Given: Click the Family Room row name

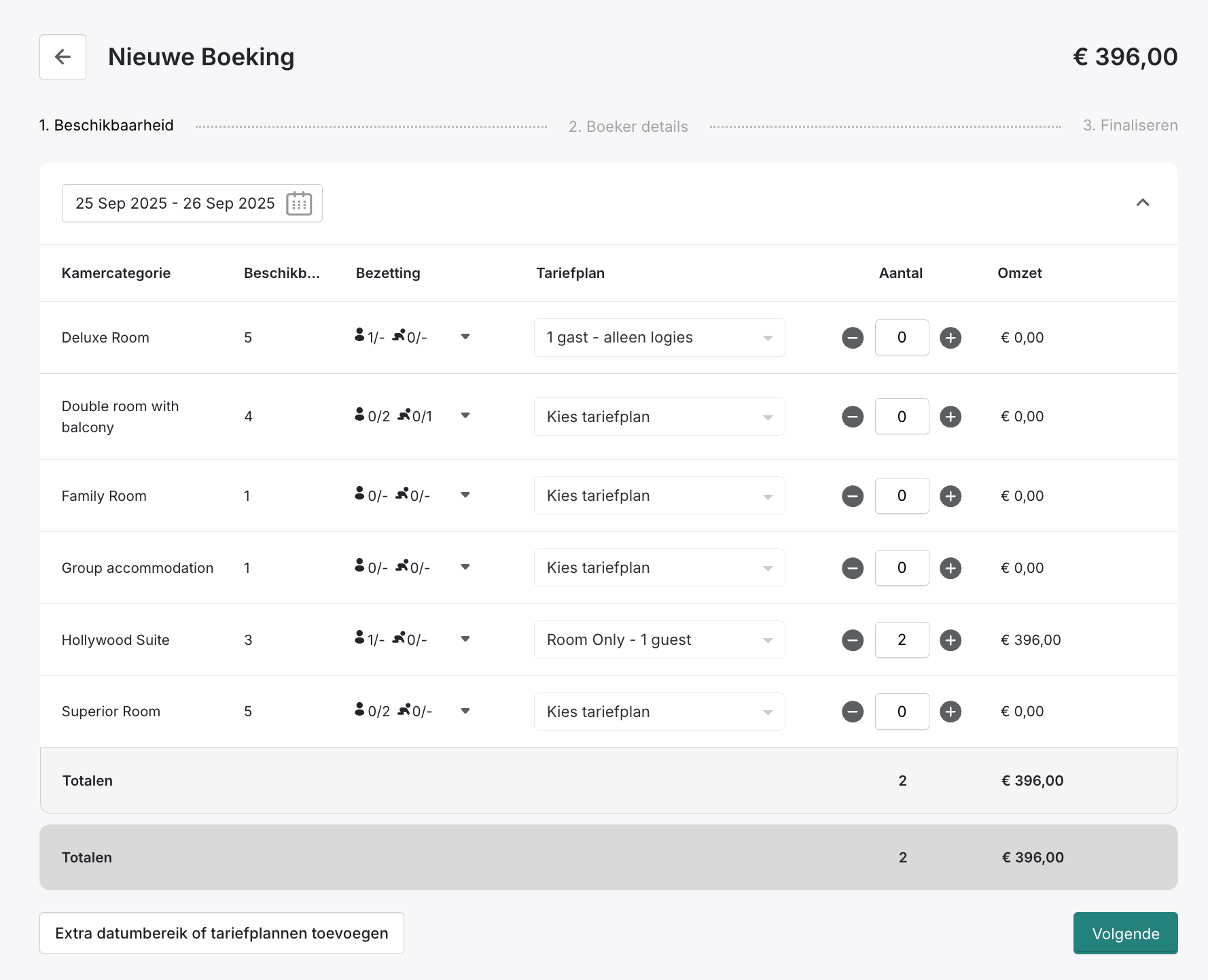Looking at the screenshot, I should (x=104, y=496).
